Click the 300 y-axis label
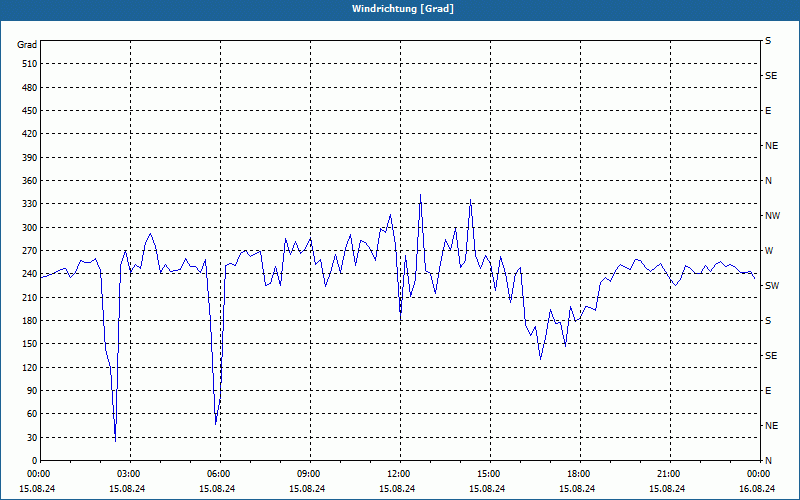Image resolution: width=800 pixels, height=500 pixels. [x=30, y=228]
